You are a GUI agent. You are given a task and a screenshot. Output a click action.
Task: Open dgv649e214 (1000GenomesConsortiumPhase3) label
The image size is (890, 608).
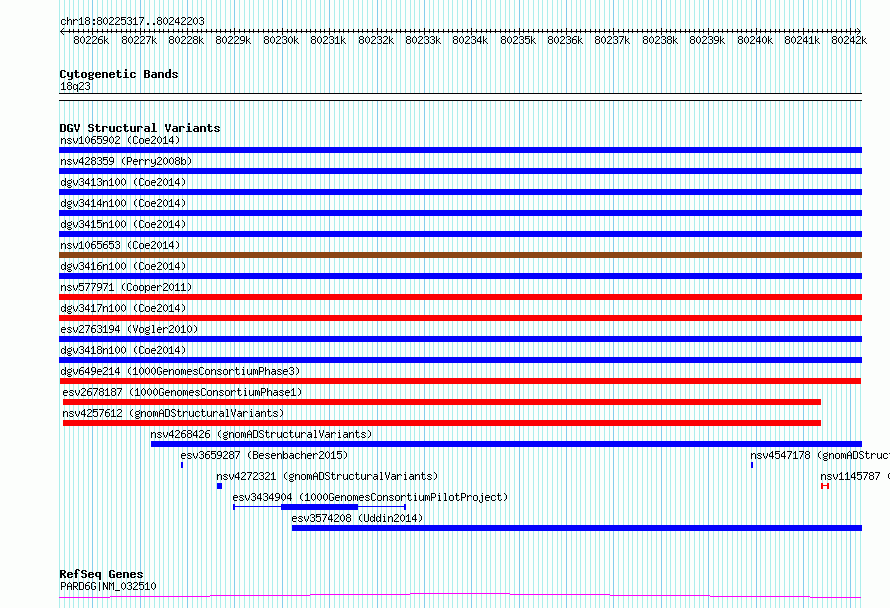180,371
